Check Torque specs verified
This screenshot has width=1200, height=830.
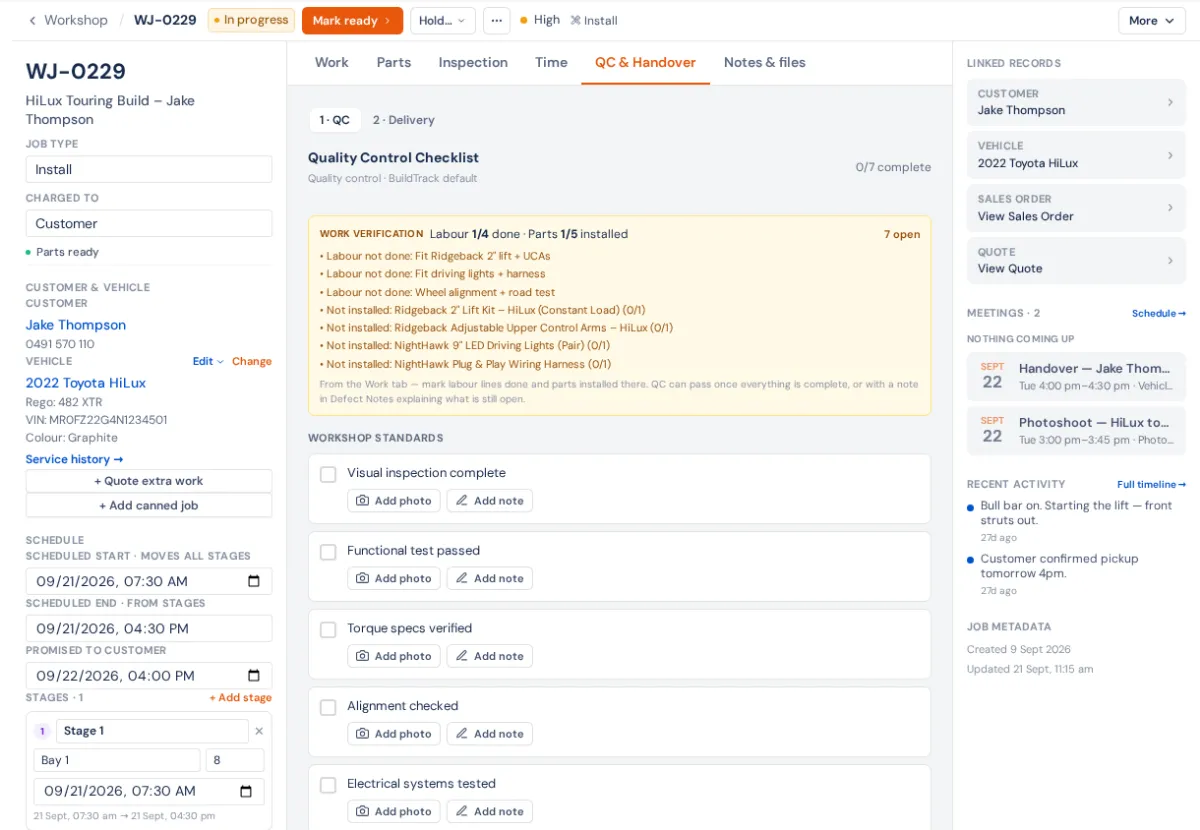(328, 630)
